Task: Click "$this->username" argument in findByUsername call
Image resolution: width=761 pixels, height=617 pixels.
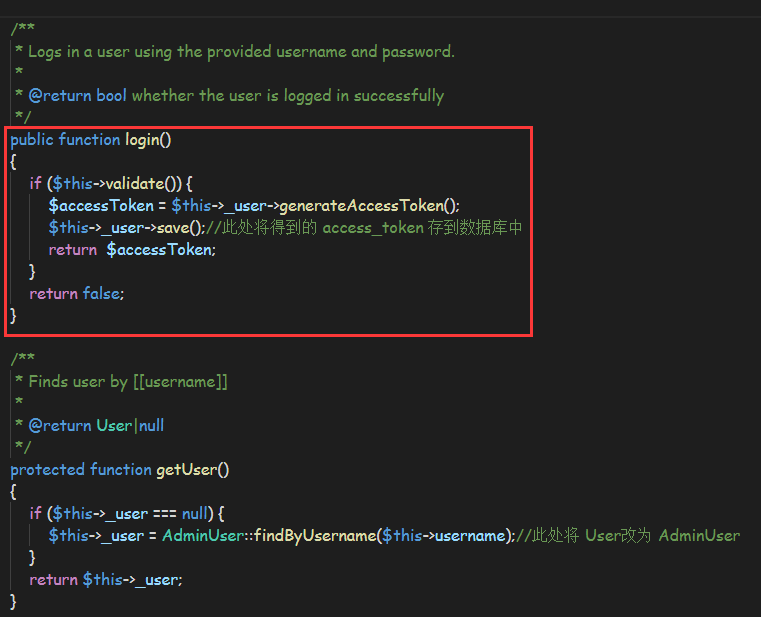Action: [x=444, y=535]
